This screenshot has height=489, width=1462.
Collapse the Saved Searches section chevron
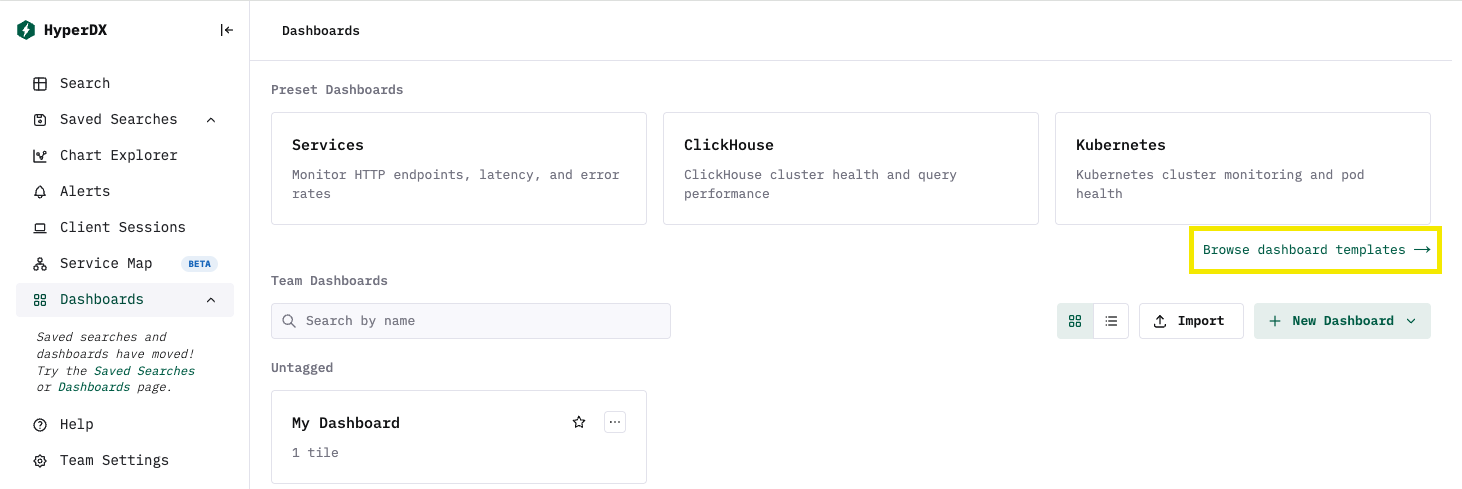211,119
